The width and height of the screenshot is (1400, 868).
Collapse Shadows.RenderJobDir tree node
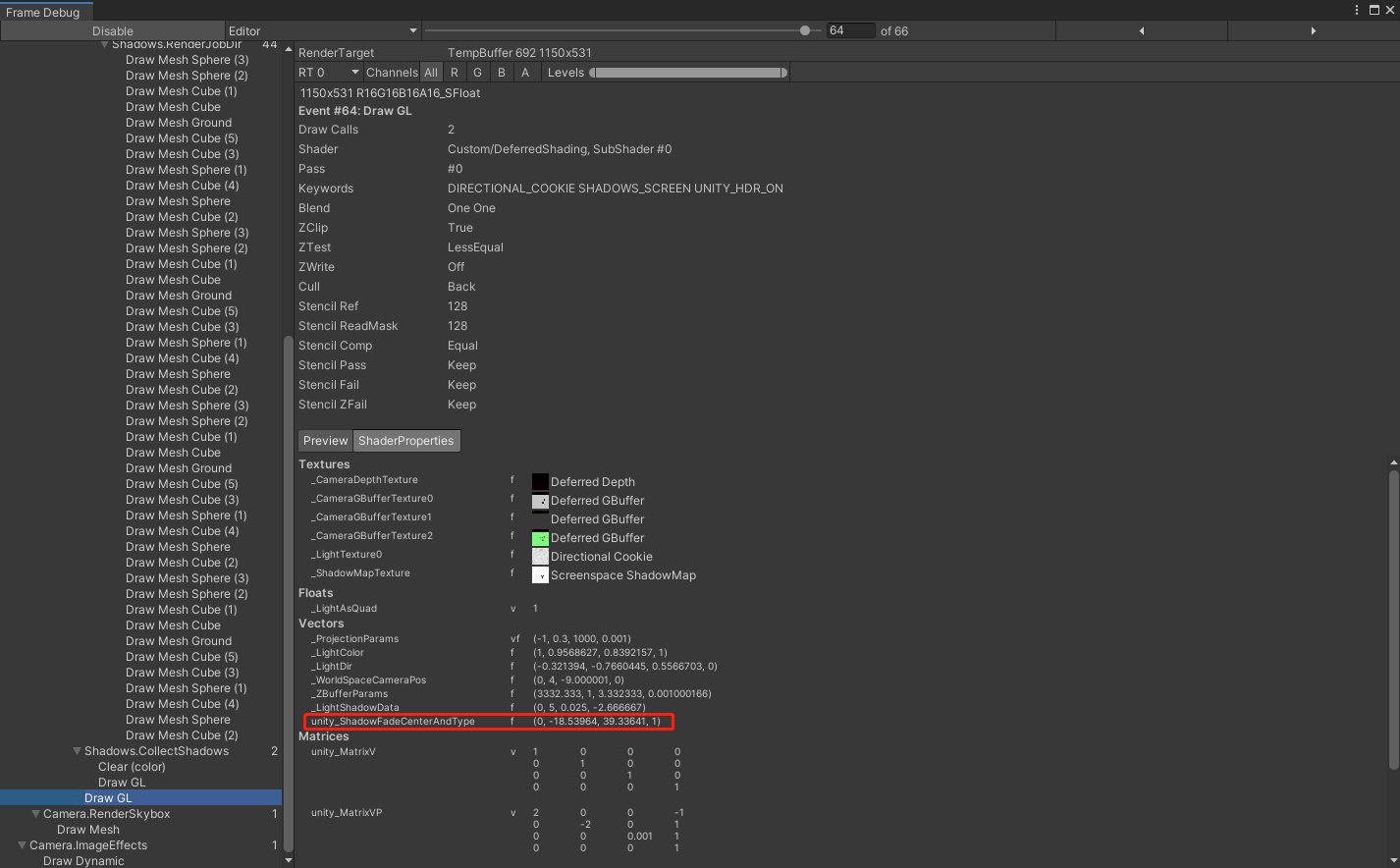coord(105,45)
